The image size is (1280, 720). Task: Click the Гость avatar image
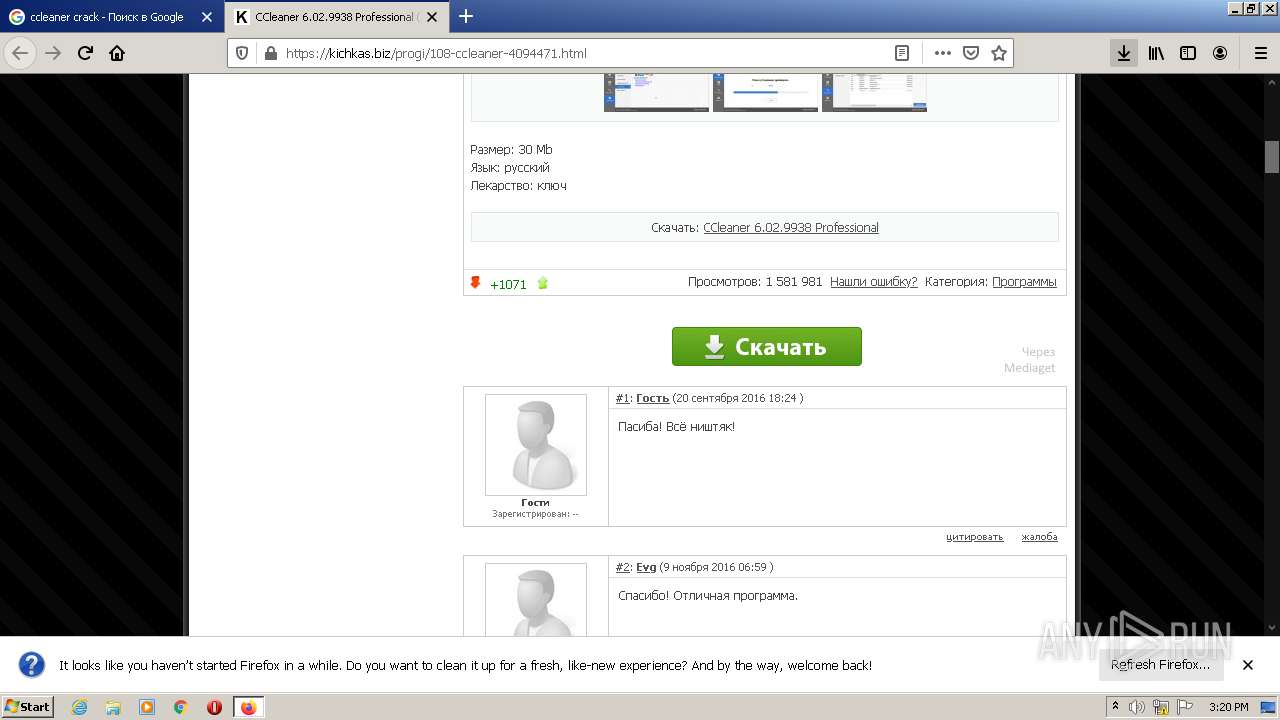[x=535, y=445]
